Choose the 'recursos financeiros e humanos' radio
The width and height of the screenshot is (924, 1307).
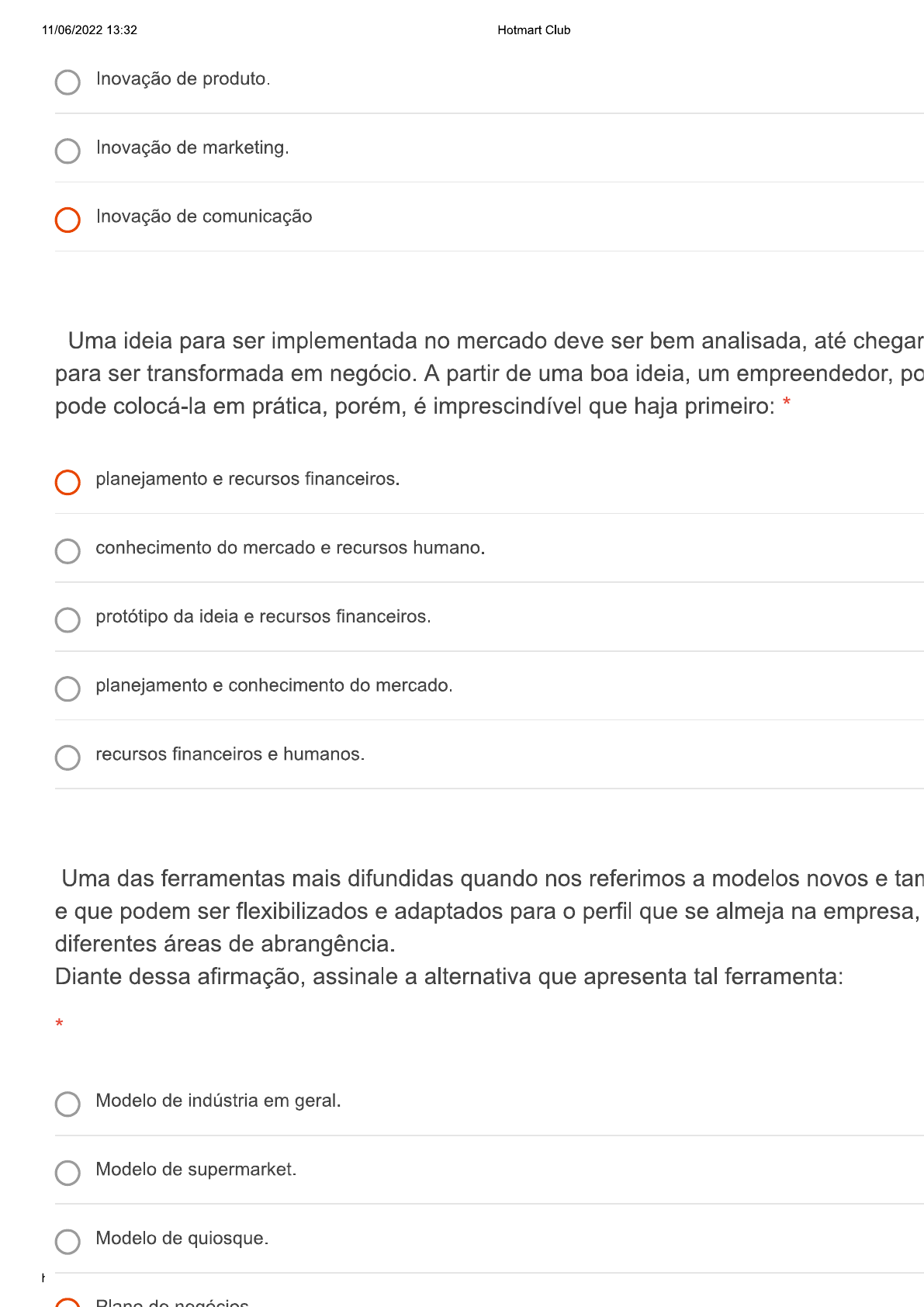pyautogui.click(x=67, y=758)
